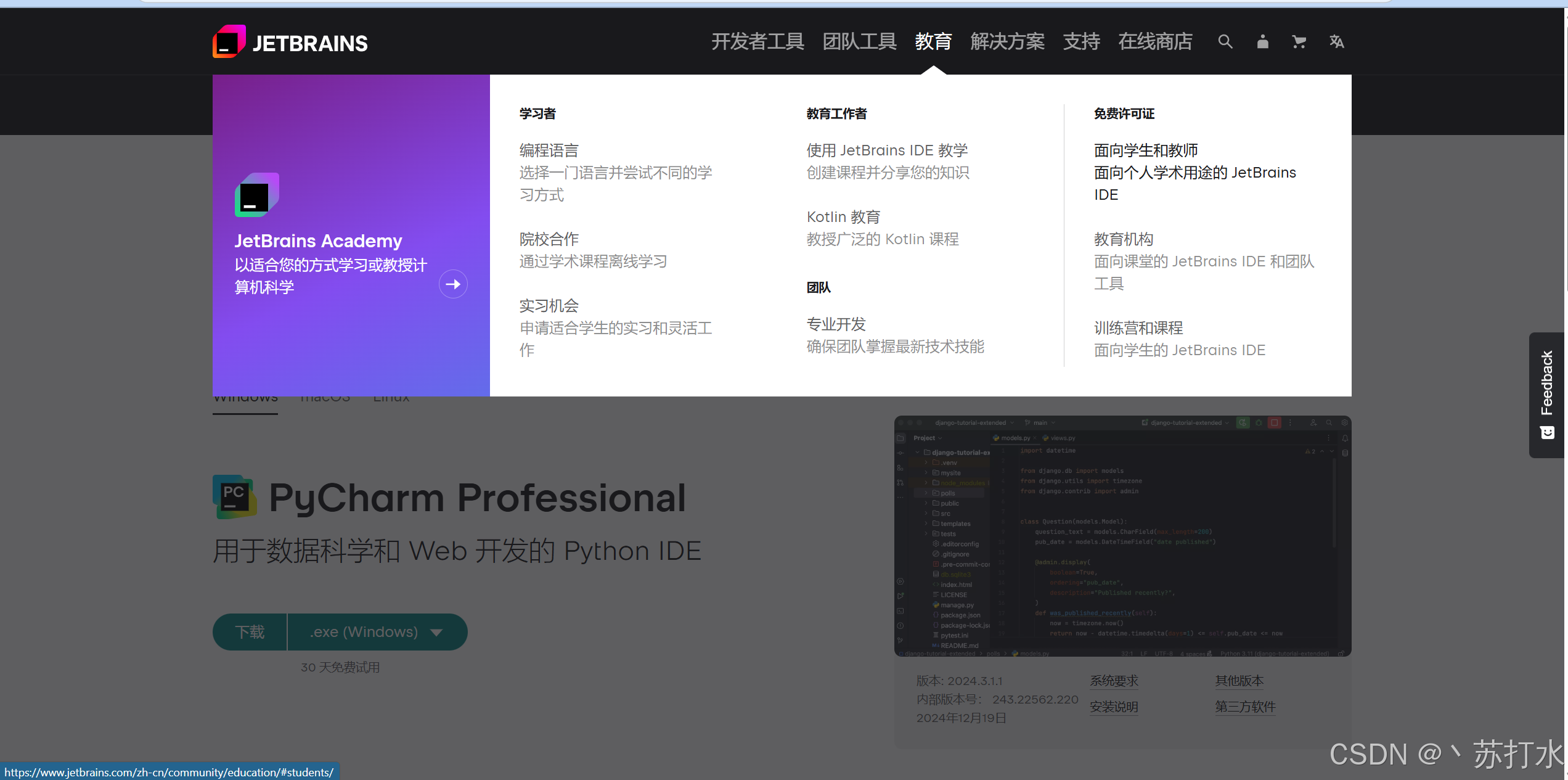Image resolution: width=1568 pixels, height=780 pixels.
Task: Open 支持 menu
Action: click(1081, 42)
